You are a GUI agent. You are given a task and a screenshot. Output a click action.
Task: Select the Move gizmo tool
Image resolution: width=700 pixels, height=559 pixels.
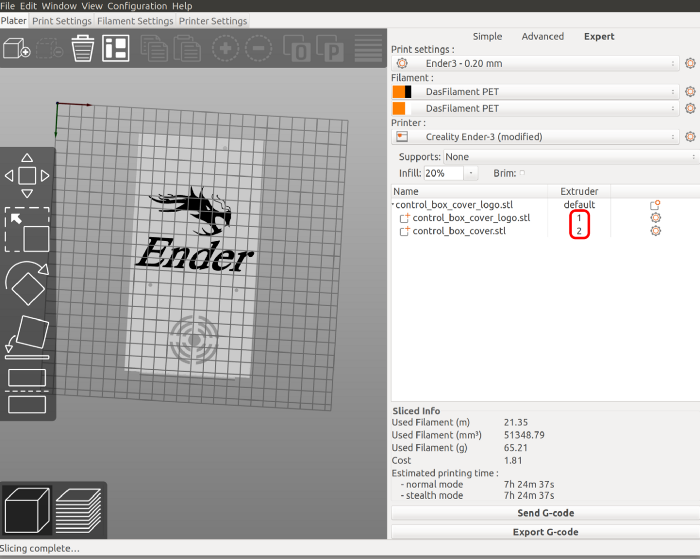[x=27, y=175]
